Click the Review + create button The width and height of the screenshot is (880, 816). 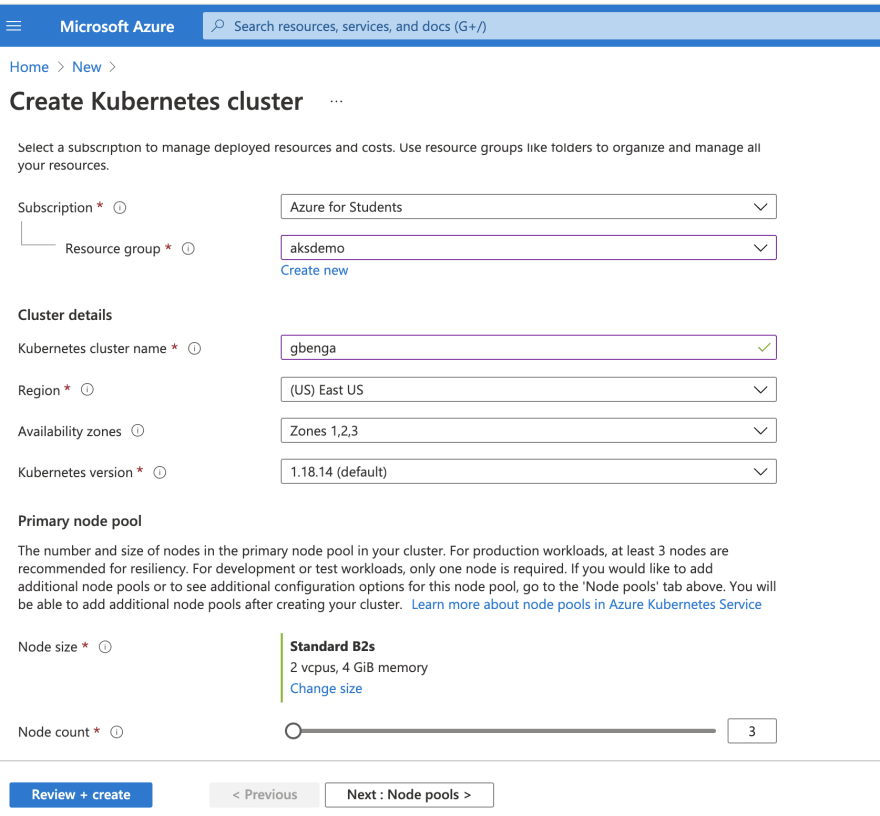81,795
